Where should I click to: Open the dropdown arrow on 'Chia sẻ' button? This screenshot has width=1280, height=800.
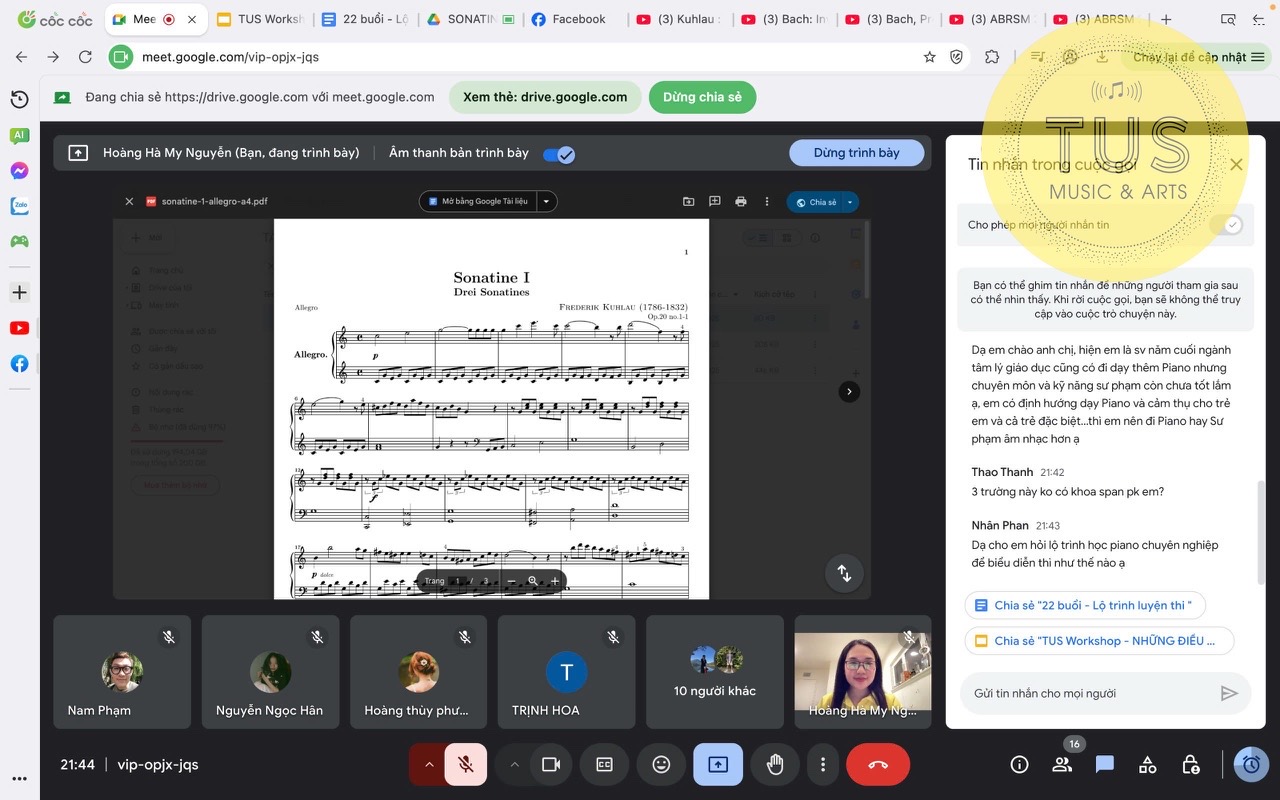coord(850,202)
